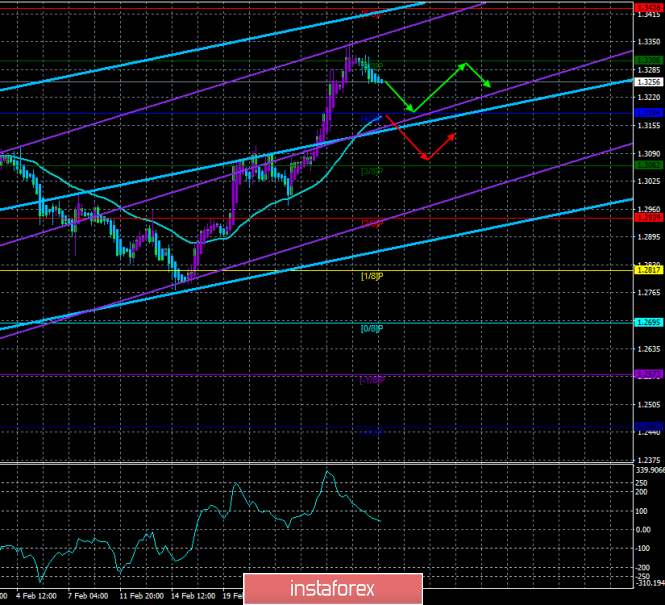Click the [0/8]P Murrey level label
Image resolution: width=665 pixels, height=605 pixels.
coord(372,329)
